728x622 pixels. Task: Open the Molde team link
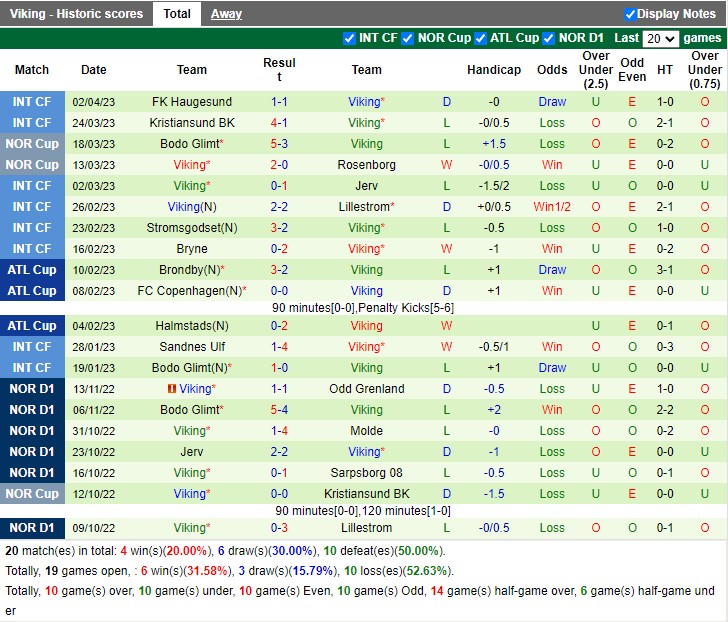366,431
